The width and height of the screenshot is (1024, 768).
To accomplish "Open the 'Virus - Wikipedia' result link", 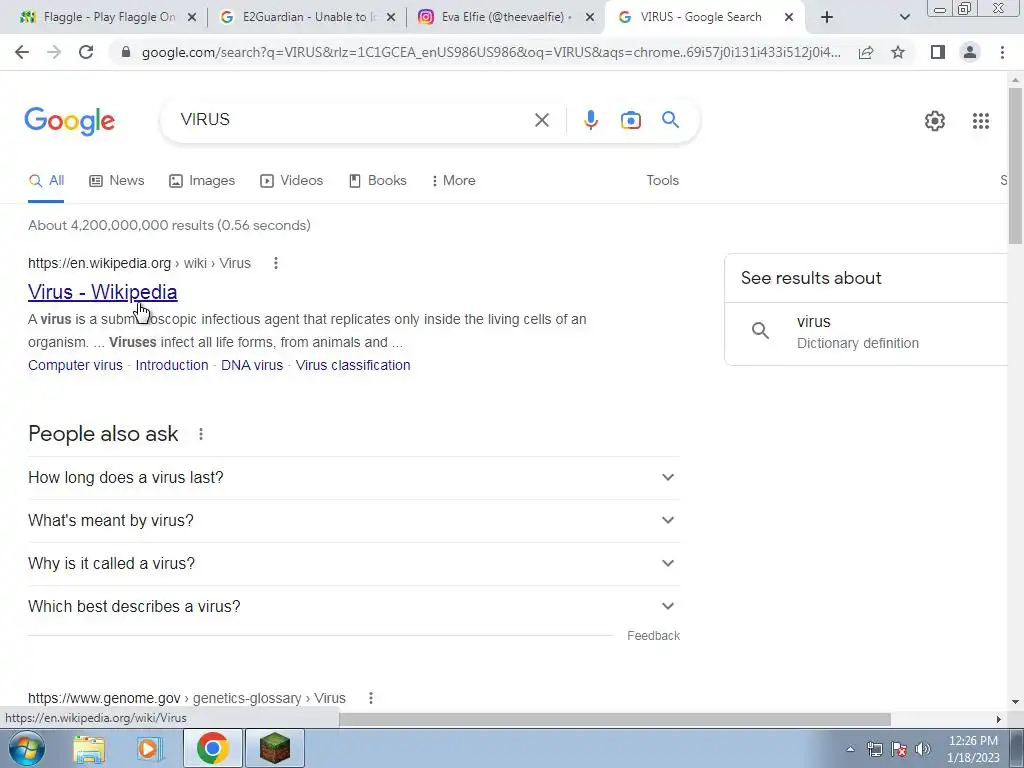I will (103, 292).
